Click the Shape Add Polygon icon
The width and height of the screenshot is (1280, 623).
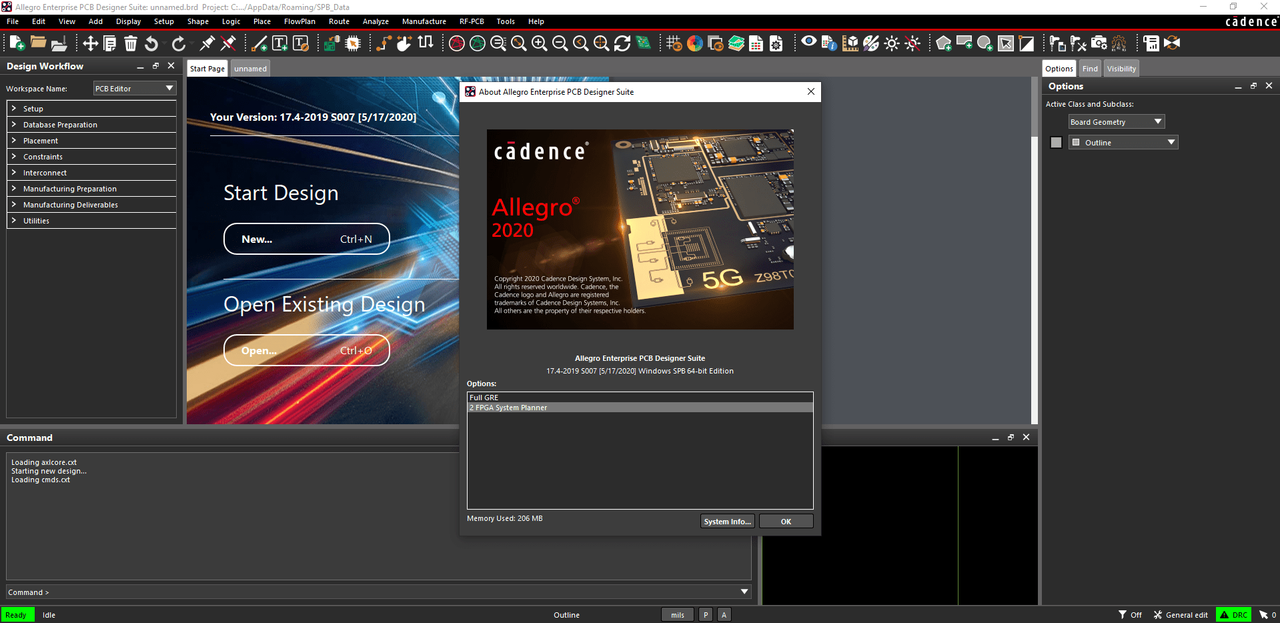click(x=944, y=43)
